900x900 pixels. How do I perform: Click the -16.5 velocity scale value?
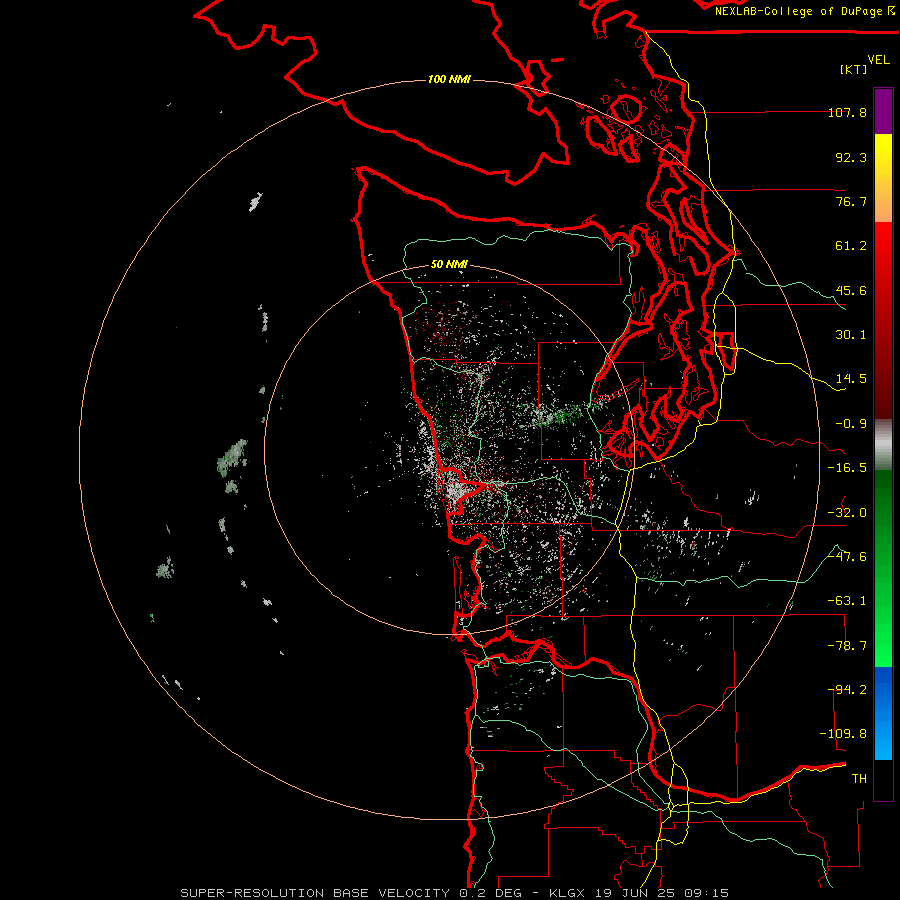(847, 468)
